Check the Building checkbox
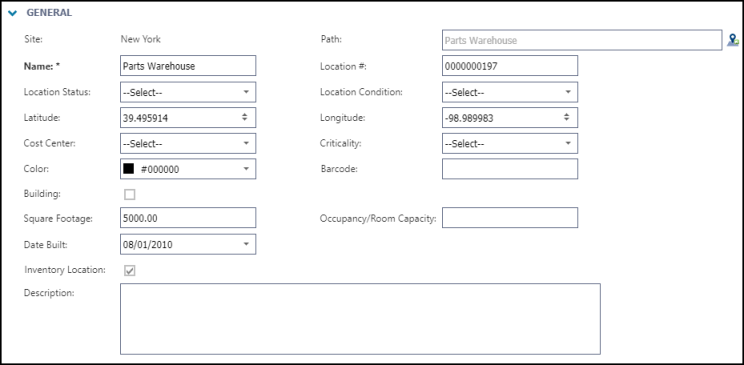Viewport: 744px width, 365px height. click(130, 195)
